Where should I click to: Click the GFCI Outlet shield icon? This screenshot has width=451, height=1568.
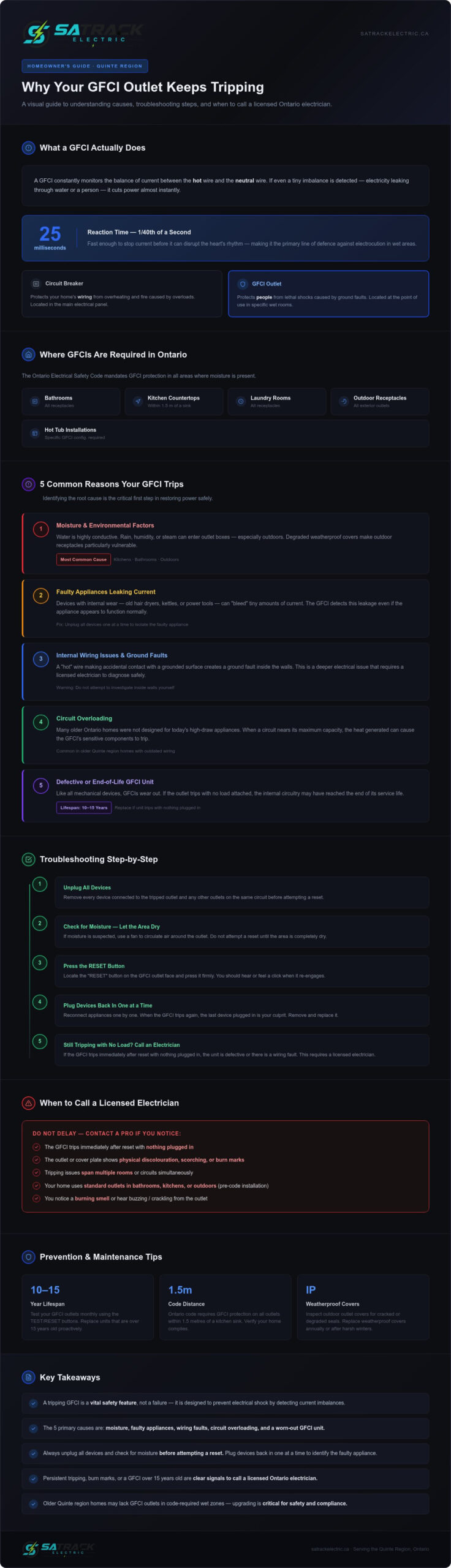click(x=242, y=284)
